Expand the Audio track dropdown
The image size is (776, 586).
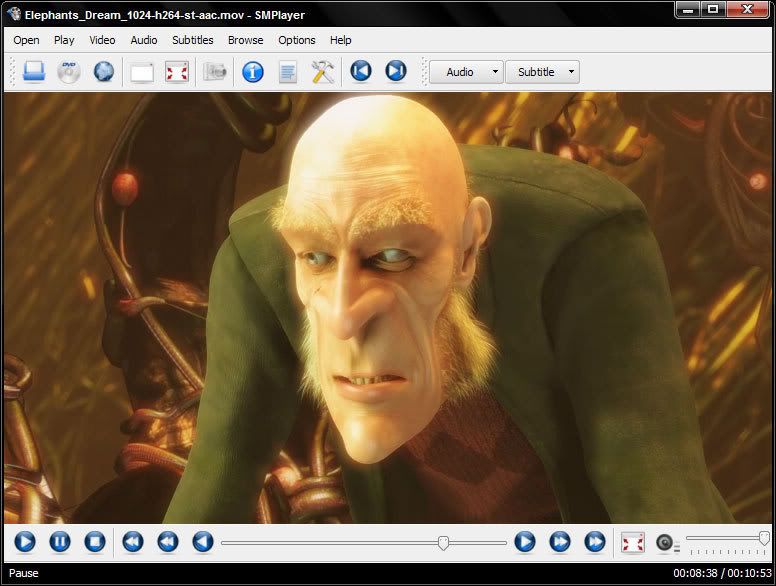(x=466, y=72)
